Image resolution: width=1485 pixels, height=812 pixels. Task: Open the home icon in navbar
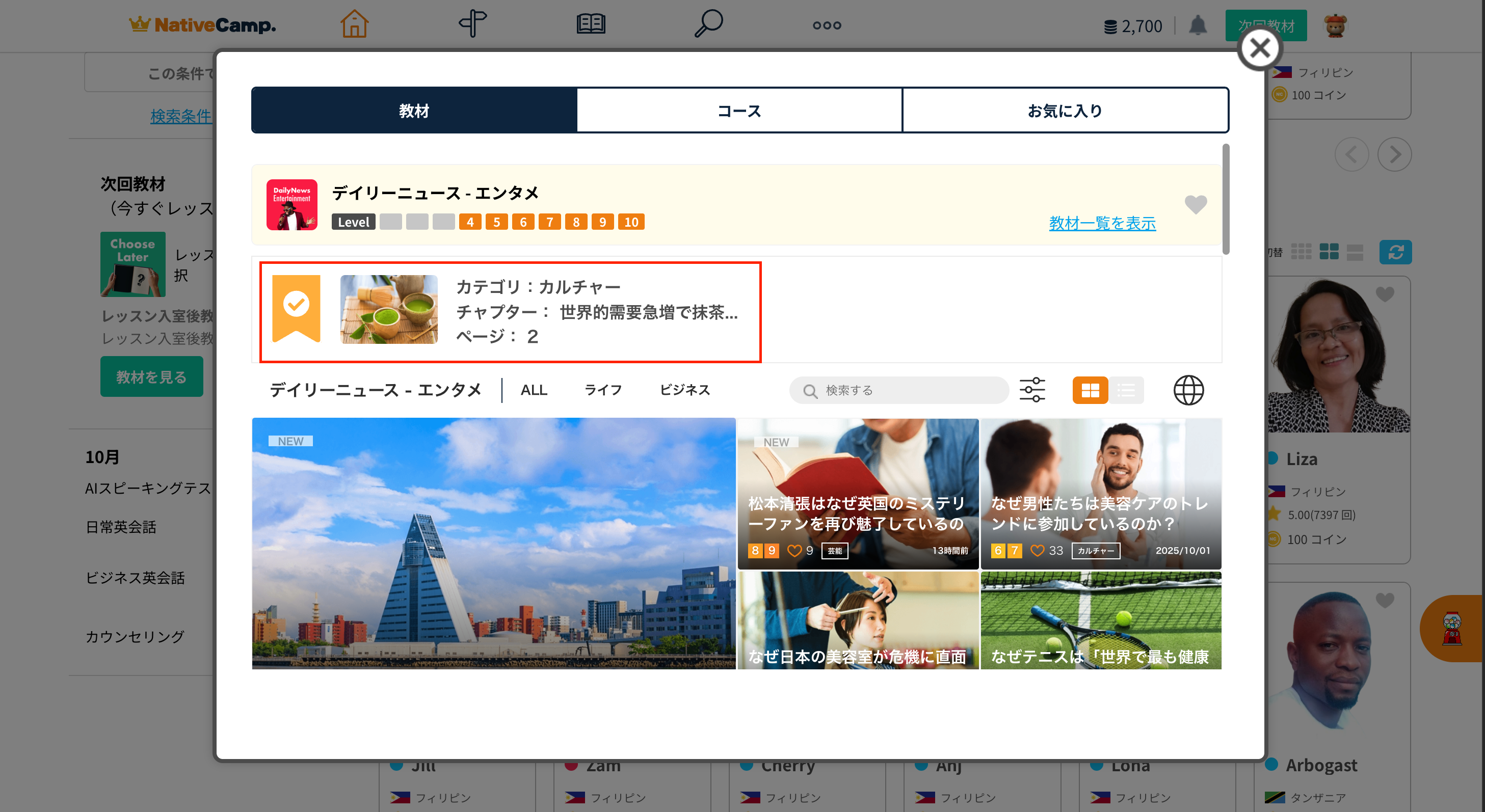354,24
